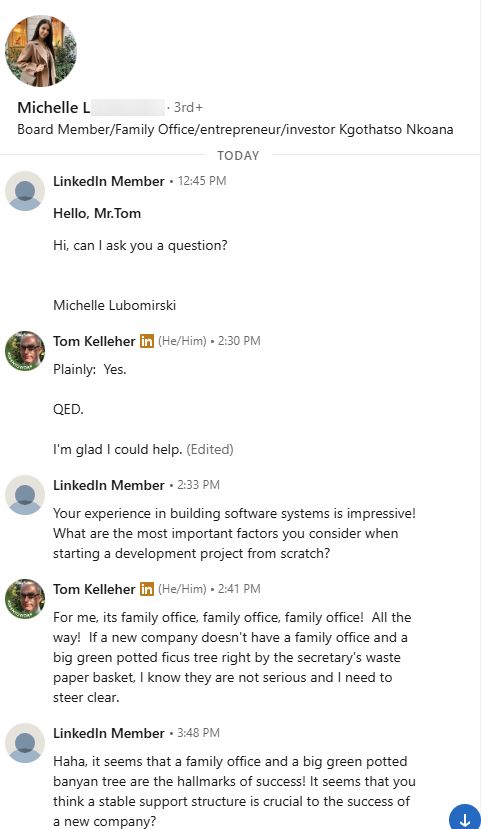Click the LinkedIn Member avatar at 2:33 PM
The image size is (481, 829).
coord(25,495)
